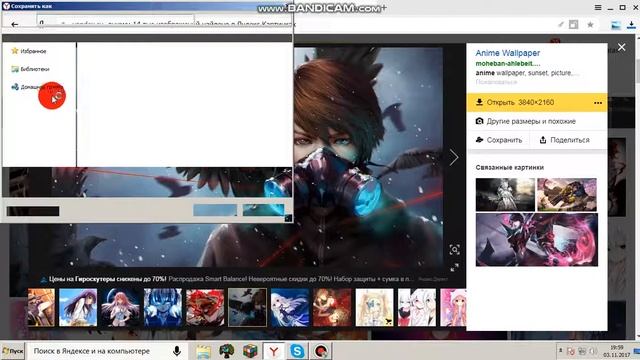The image size is (640, 360).
Task: Click the search-by-image icon on the picture
Action: pyautogui.click(x=454, y=250)
